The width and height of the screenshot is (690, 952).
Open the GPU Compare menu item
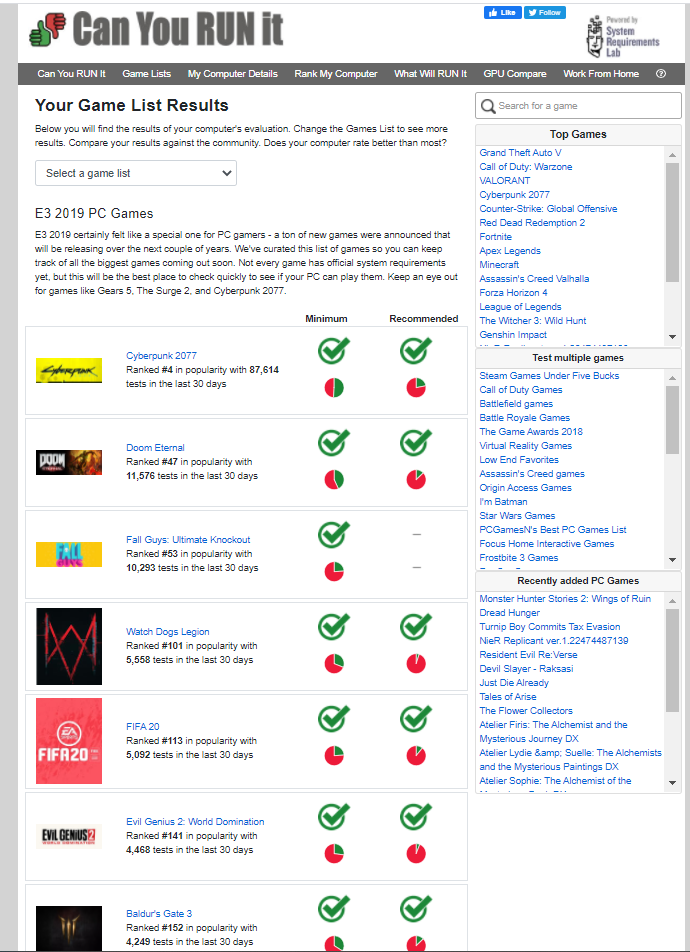pyautogui.click(x=515, y=74)
